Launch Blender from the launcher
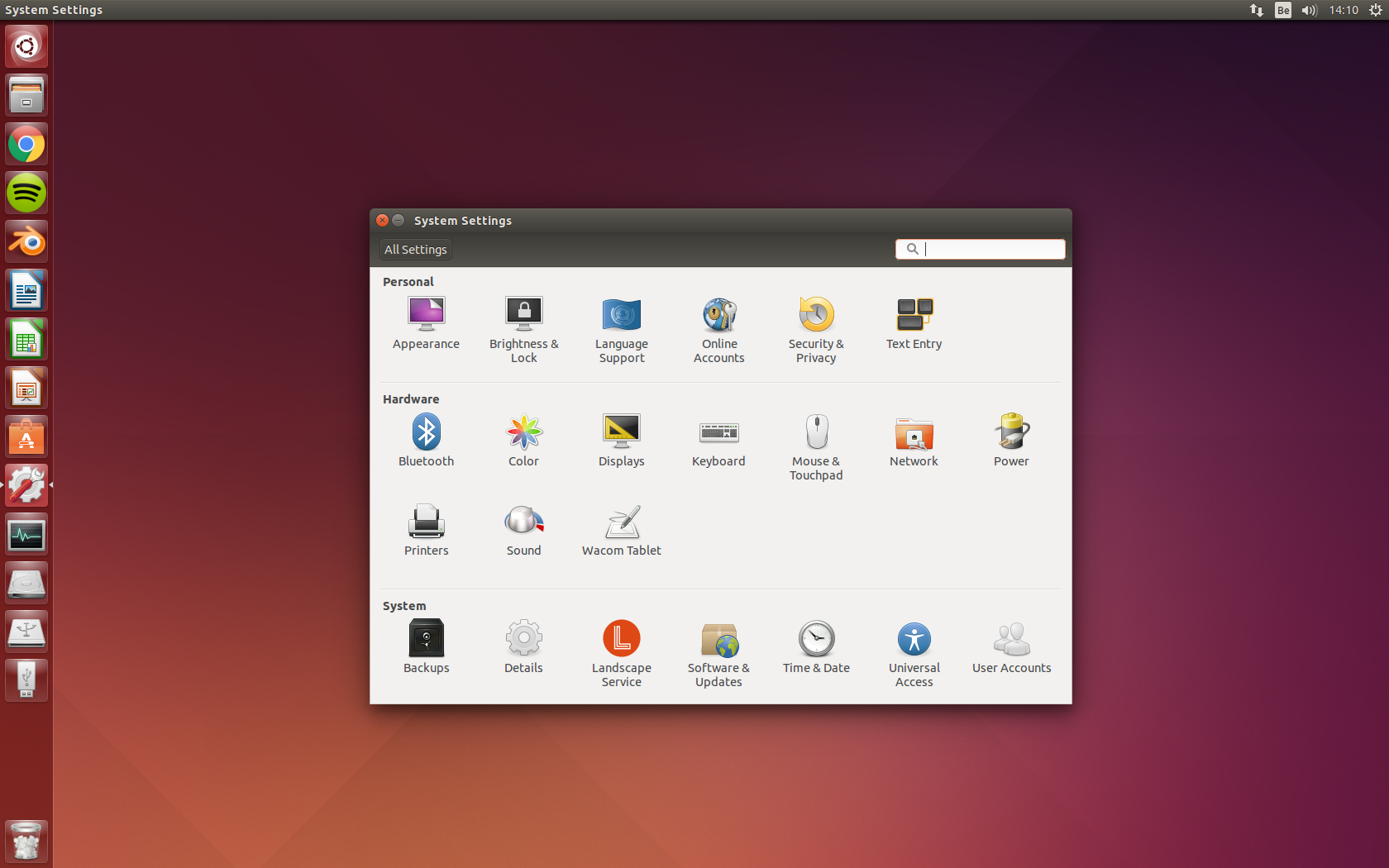This screenshot has height=868, width=1389. click(26, 241)
